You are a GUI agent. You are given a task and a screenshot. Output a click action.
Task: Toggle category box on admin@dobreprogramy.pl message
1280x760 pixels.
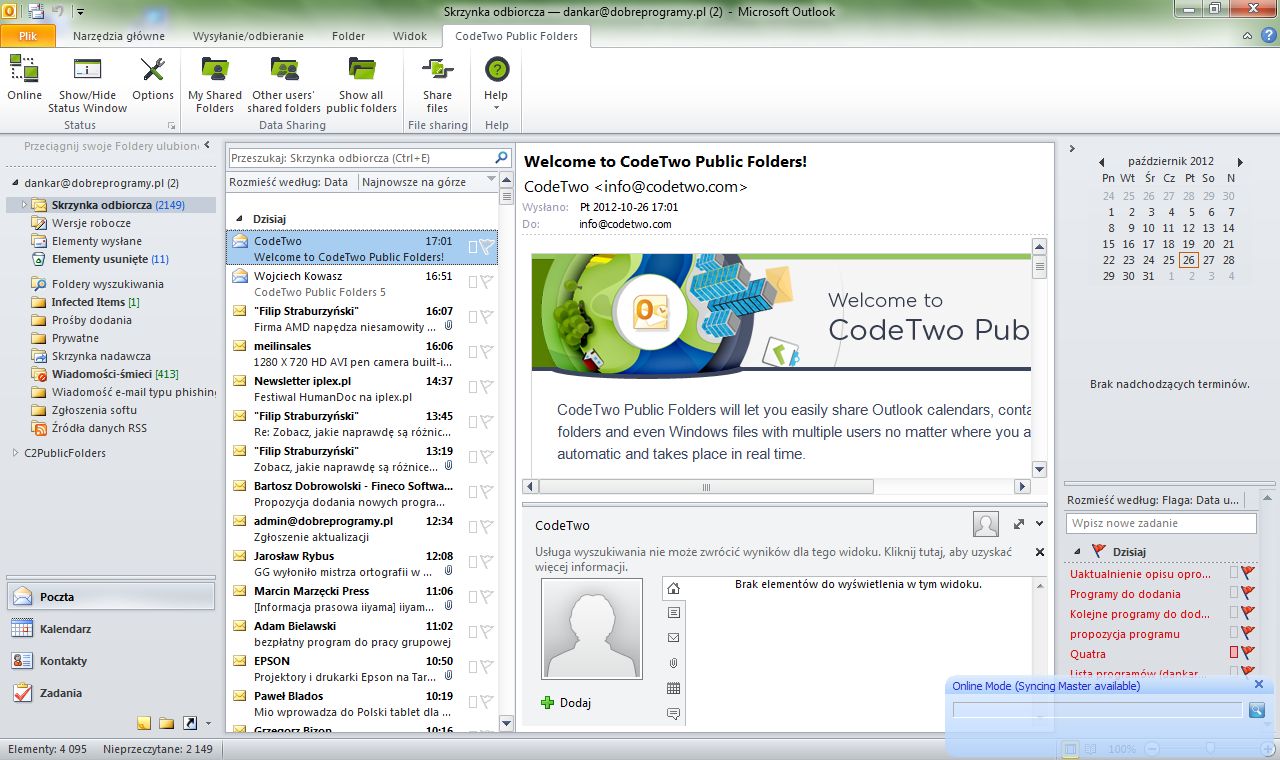coord(473,527)
